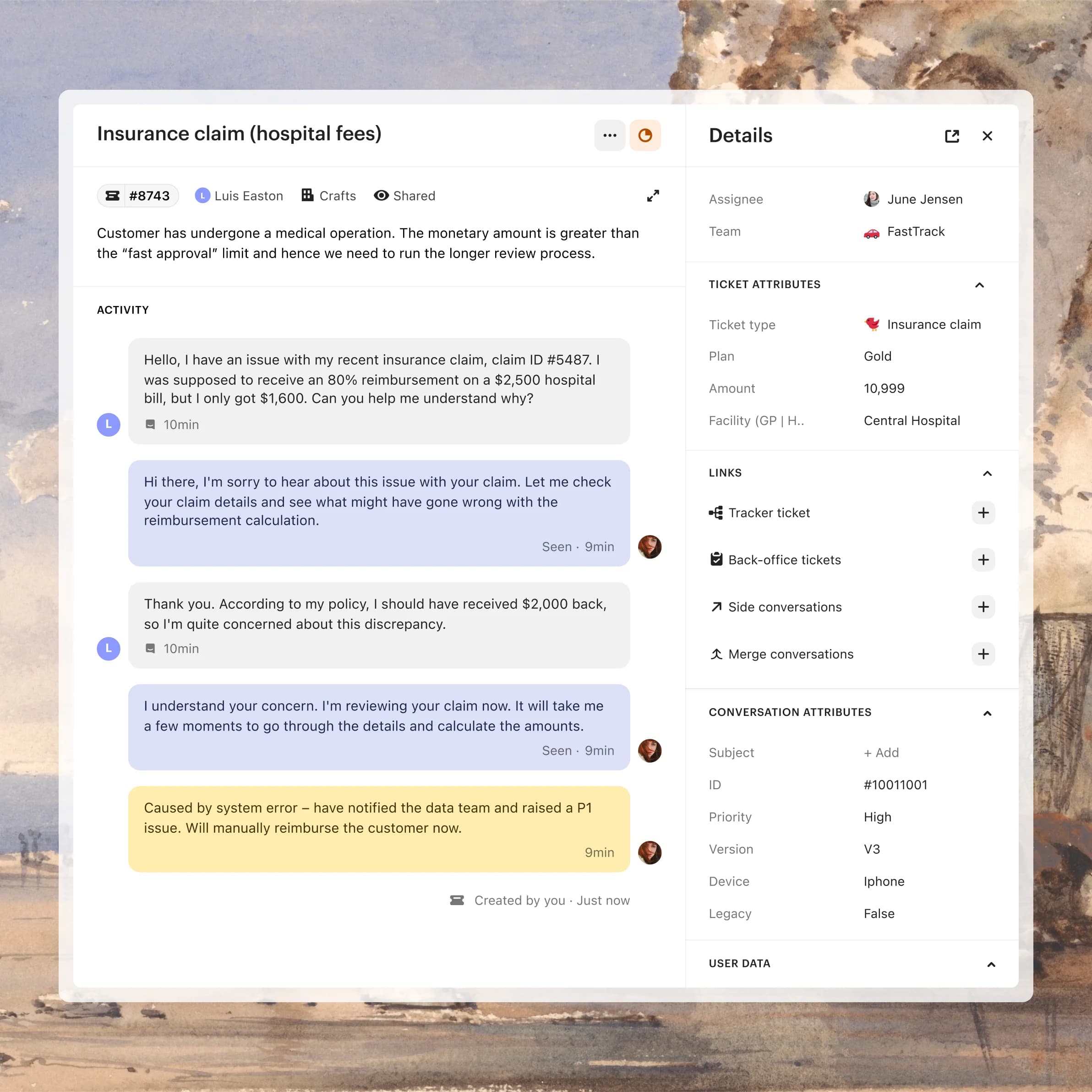Click the Tracker ticket link icon
1092x1092 pixels.
(715, 512)
